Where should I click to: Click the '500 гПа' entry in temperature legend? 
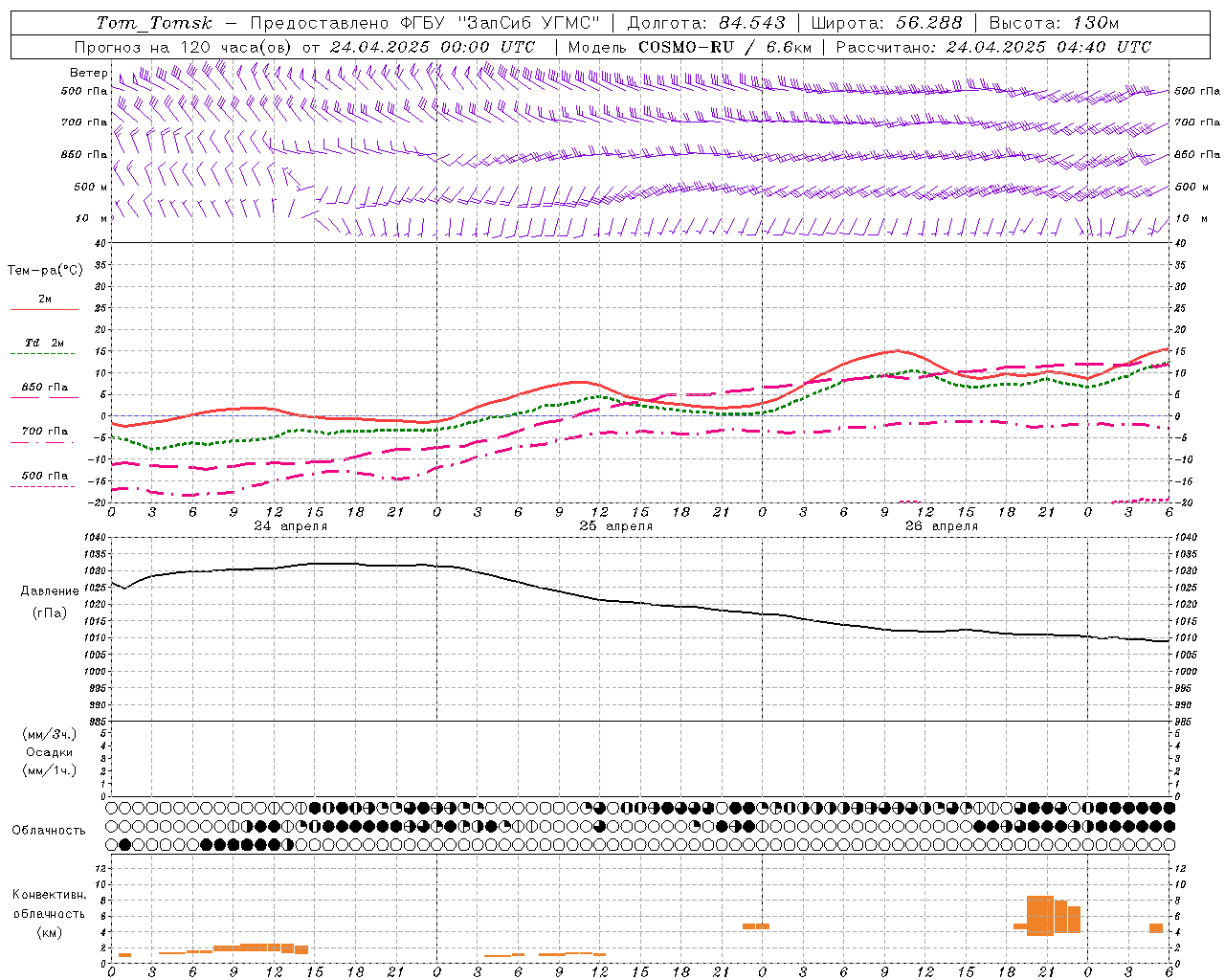(x=45, y=476)
